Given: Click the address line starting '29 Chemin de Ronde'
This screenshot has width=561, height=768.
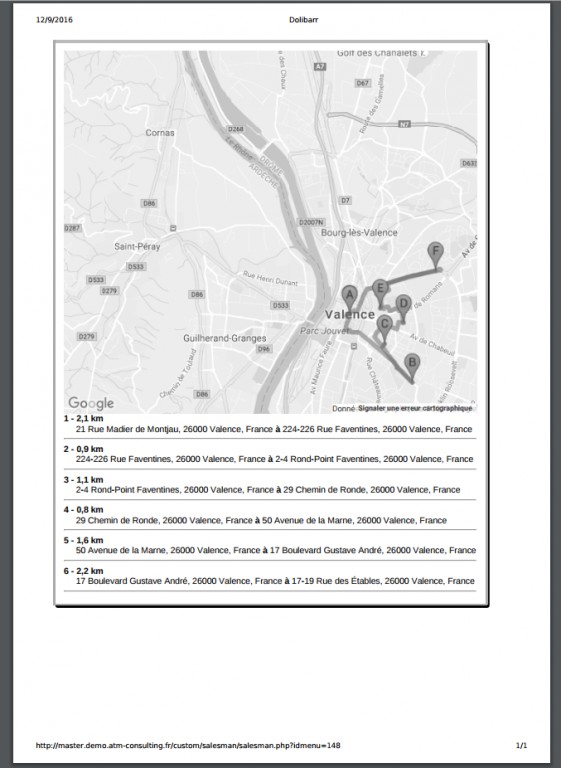Looking at the screenshot, I should pyautogui.click(x=261, y=520).
